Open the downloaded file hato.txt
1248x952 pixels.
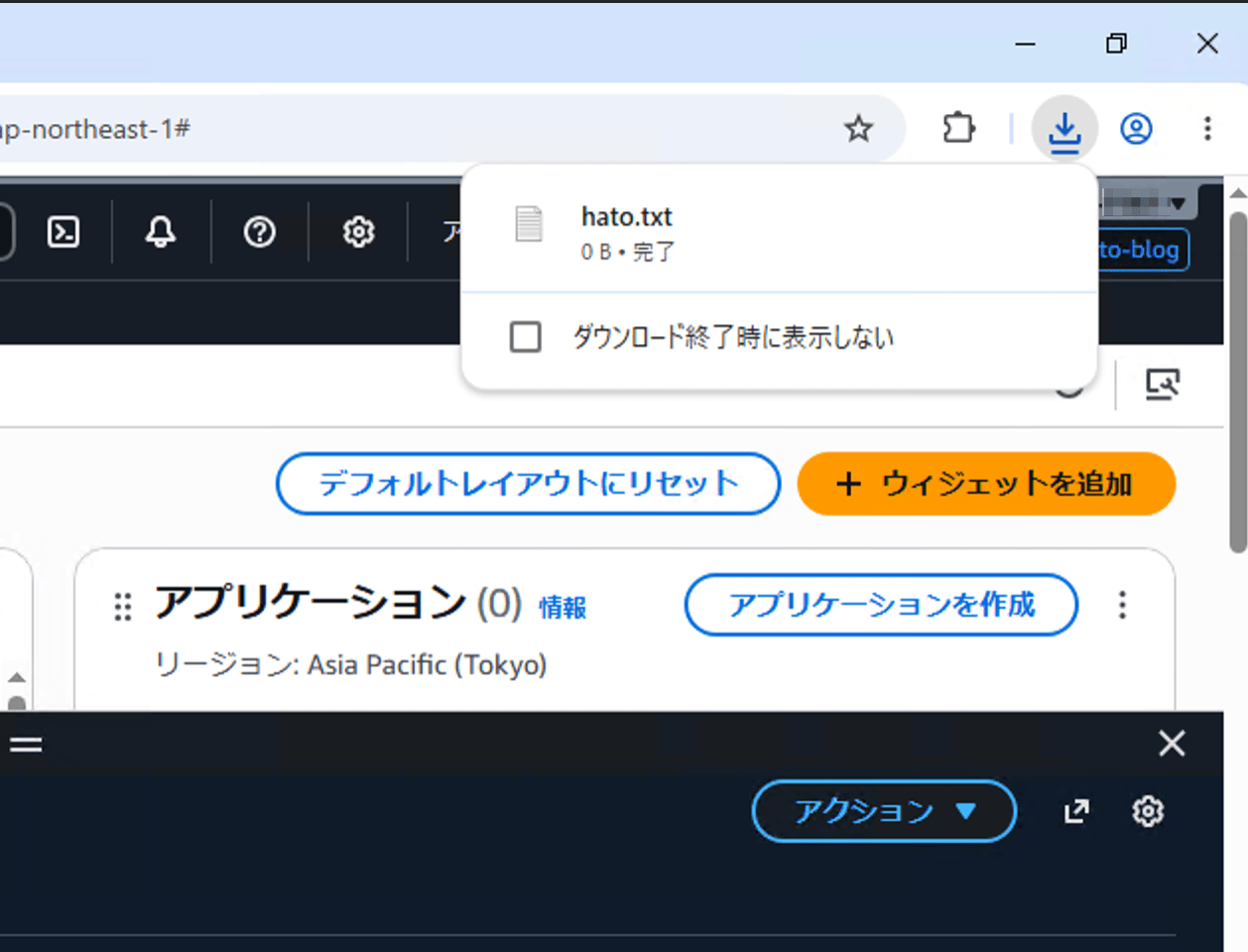click(626, 216)
